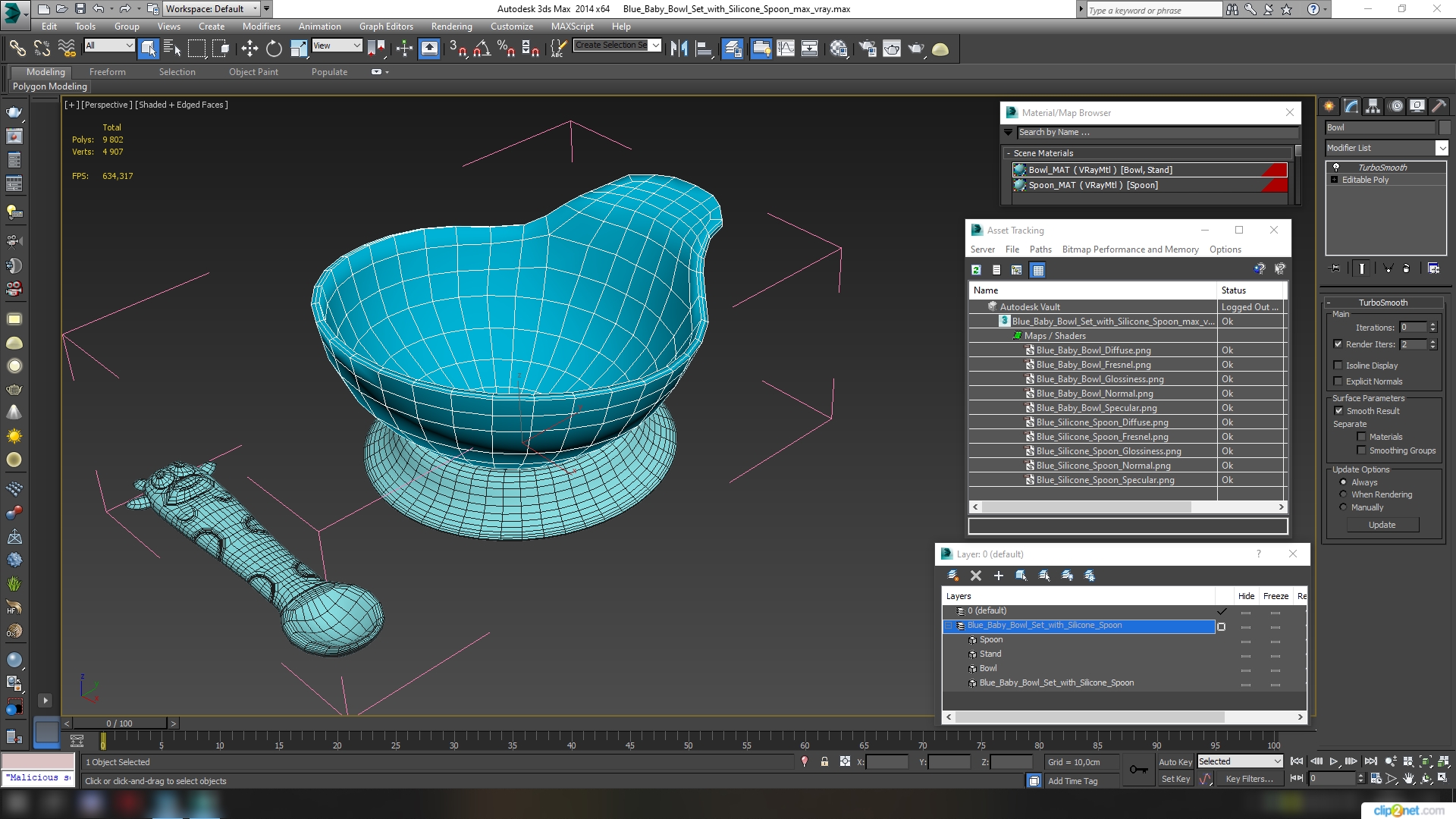Click the Pin Stack icon
Image resolution: width=1456 pixels, height=819 pixels.
click(x=1336, y=268)
